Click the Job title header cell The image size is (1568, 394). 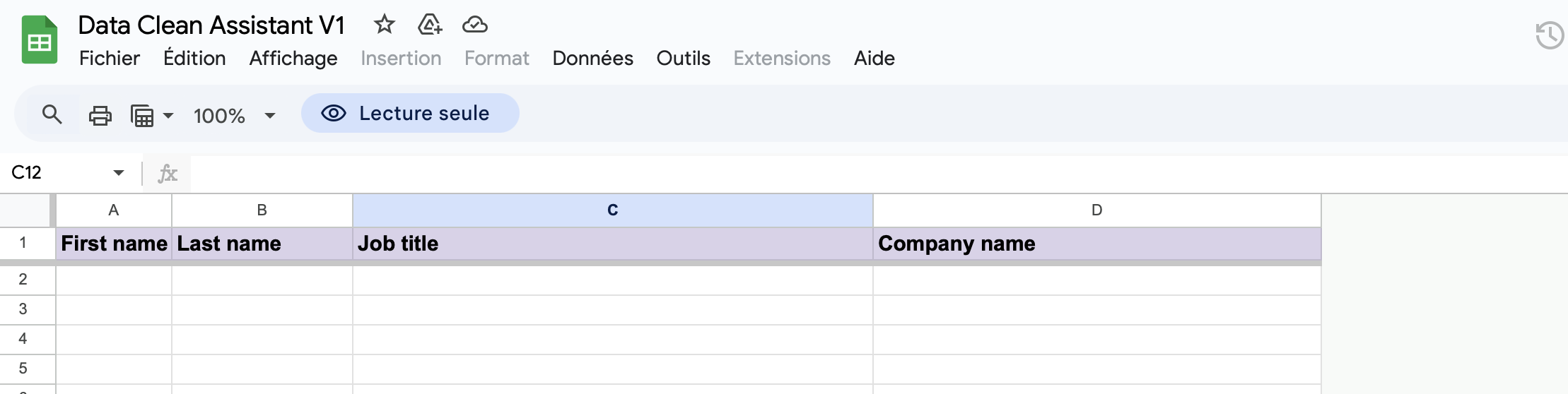coord(613,244)
